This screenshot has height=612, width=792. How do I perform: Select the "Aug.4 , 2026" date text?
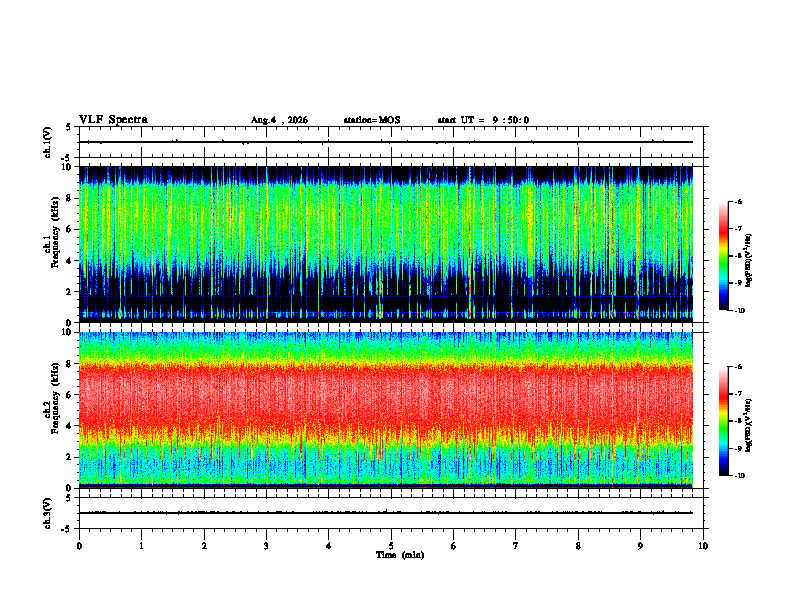click(x=279, y=120)
